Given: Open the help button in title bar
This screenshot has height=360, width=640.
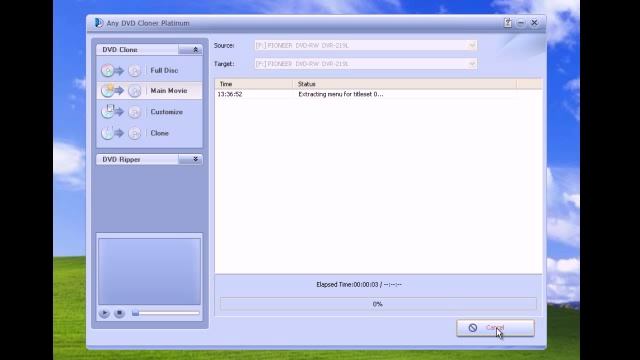Looking at the screenshot, I should [x=507, y=23].
